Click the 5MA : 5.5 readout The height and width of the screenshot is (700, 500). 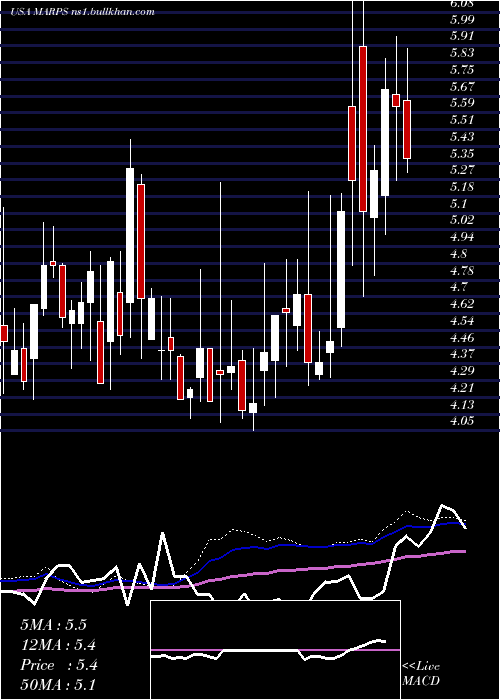tap(54, 625)
